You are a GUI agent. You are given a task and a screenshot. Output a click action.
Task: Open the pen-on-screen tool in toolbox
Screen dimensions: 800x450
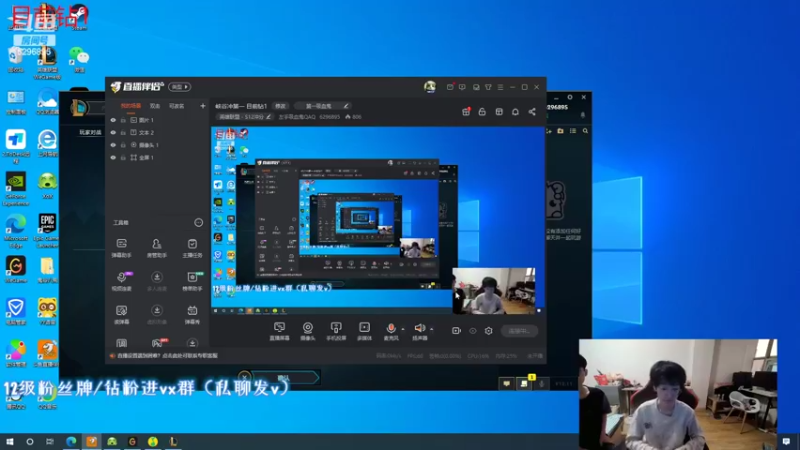pos(121,314)
